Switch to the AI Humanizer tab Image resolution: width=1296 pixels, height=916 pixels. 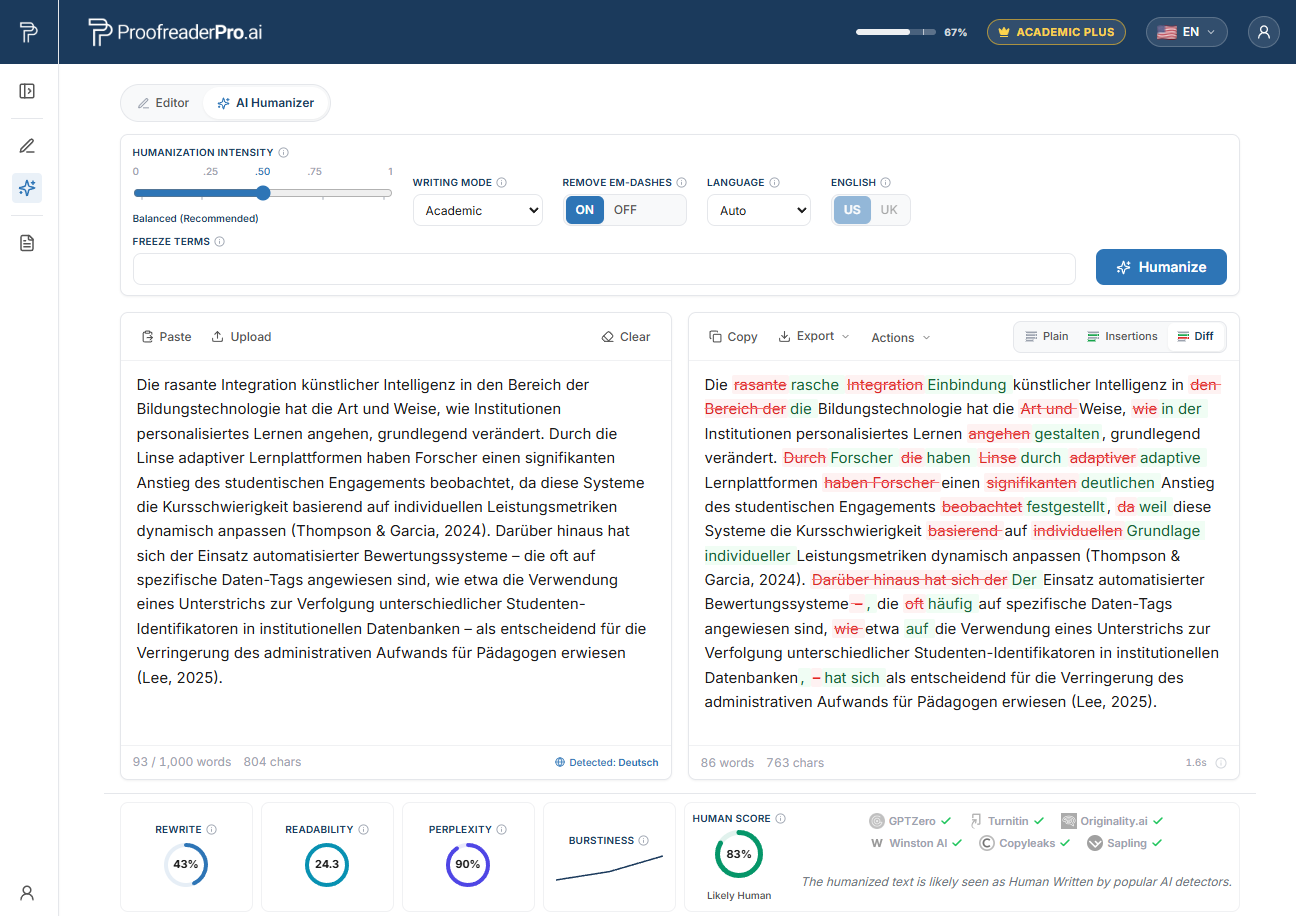click(265, 103)
